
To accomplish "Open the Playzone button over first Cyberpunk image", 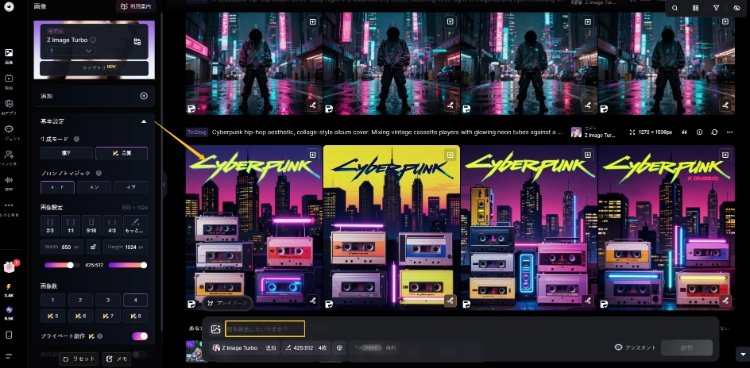I will click(228, 303).
